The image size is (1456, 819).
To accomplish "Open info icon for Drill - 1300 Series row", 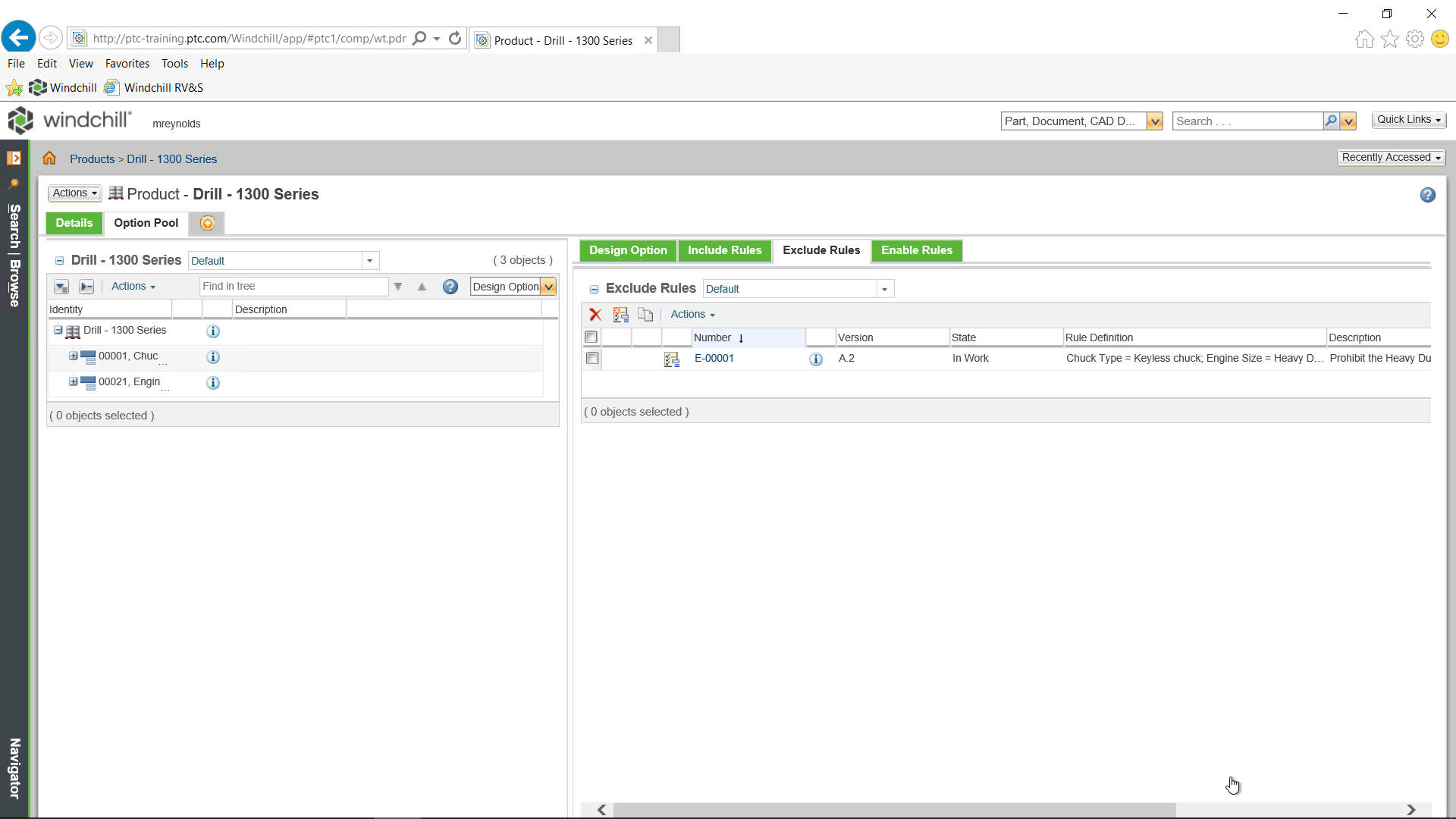I will pos(213,331).
